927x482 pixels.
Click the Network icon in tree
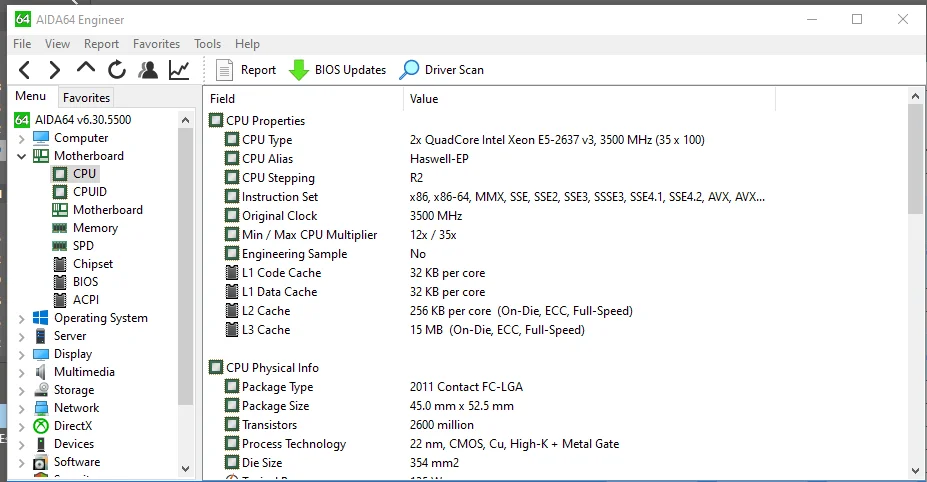pyautogui.click(x=41, y=408)
